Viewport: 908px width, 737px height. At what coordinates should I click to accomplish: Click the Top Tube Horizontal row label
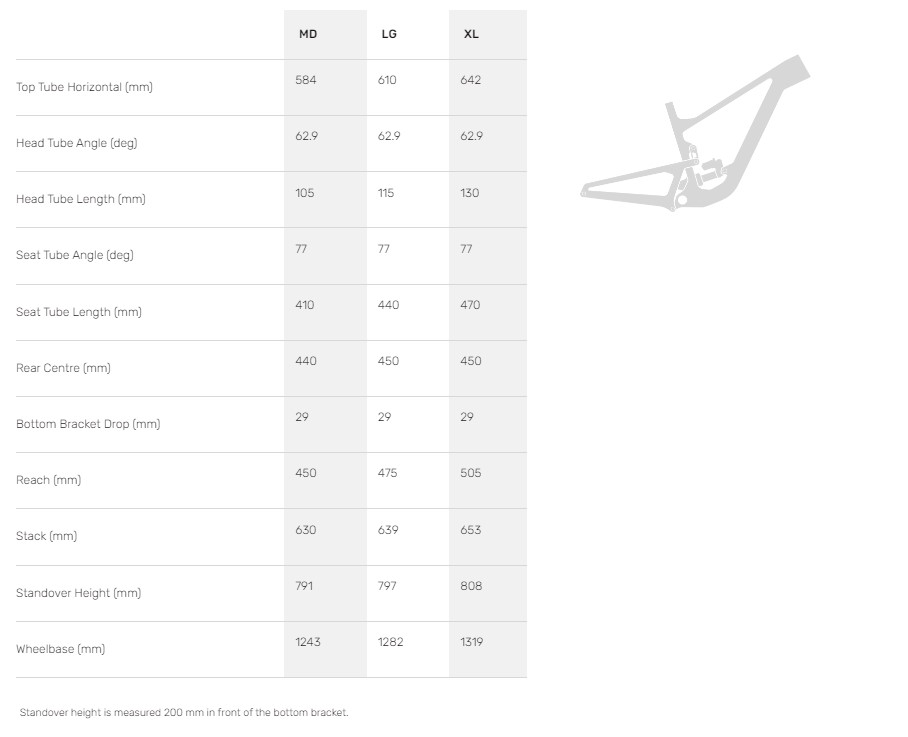tap(84, 87)
